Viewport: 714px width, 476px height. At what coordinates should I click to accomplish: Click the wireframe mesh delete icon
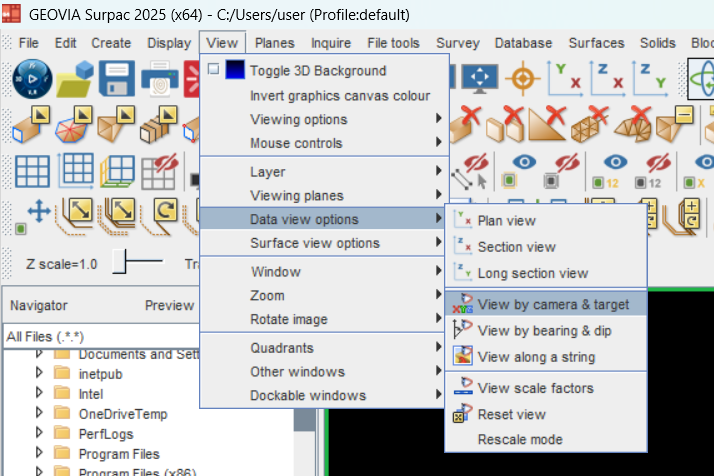coord(589,124)
